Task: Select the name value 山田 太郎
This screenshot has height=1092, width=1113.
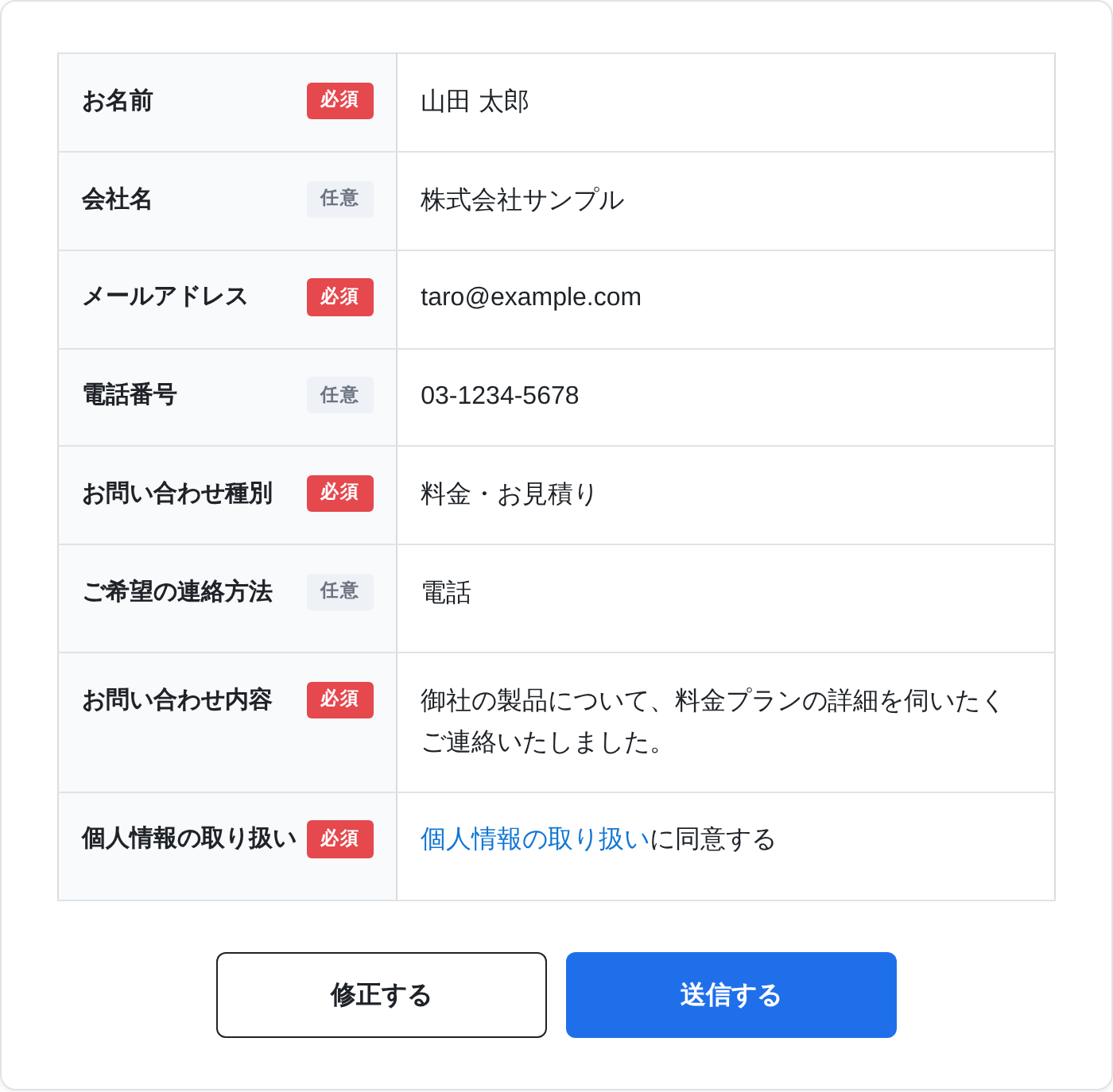Action: pyautogui.click(x=475, y=102)
